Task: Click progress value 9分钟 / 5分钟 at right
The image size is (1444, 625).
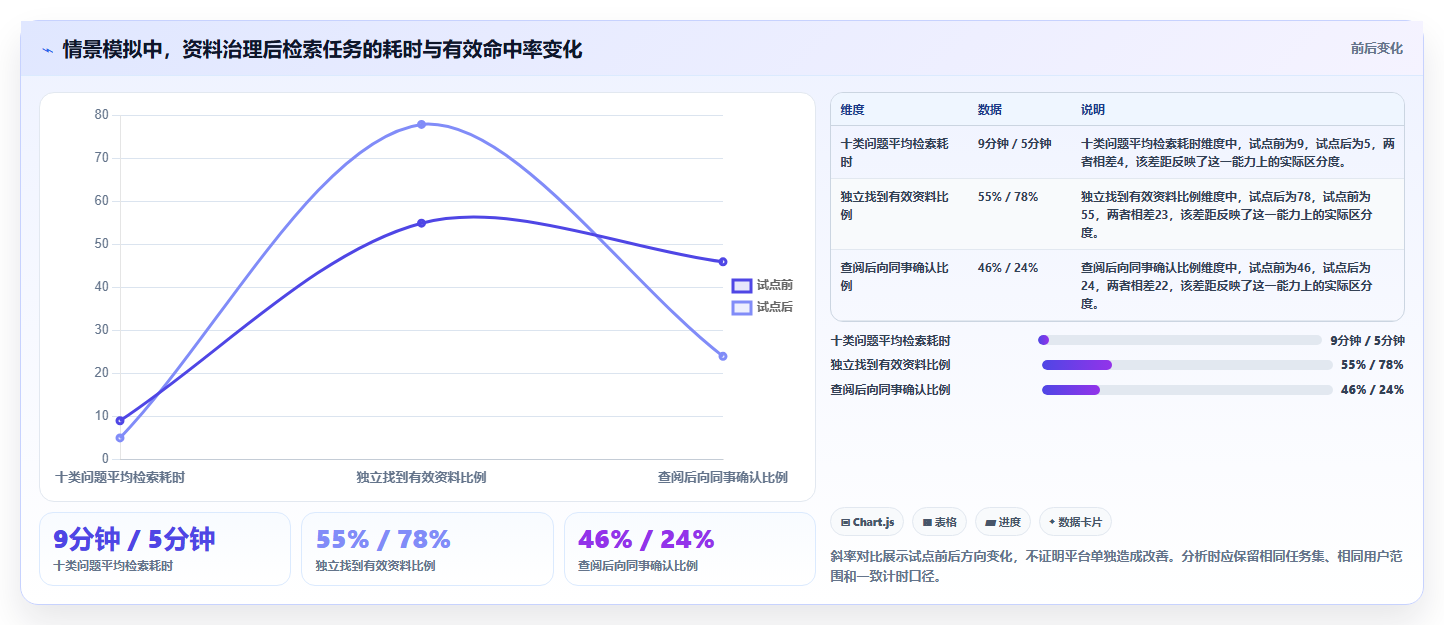Action: tap(1367, 340)
